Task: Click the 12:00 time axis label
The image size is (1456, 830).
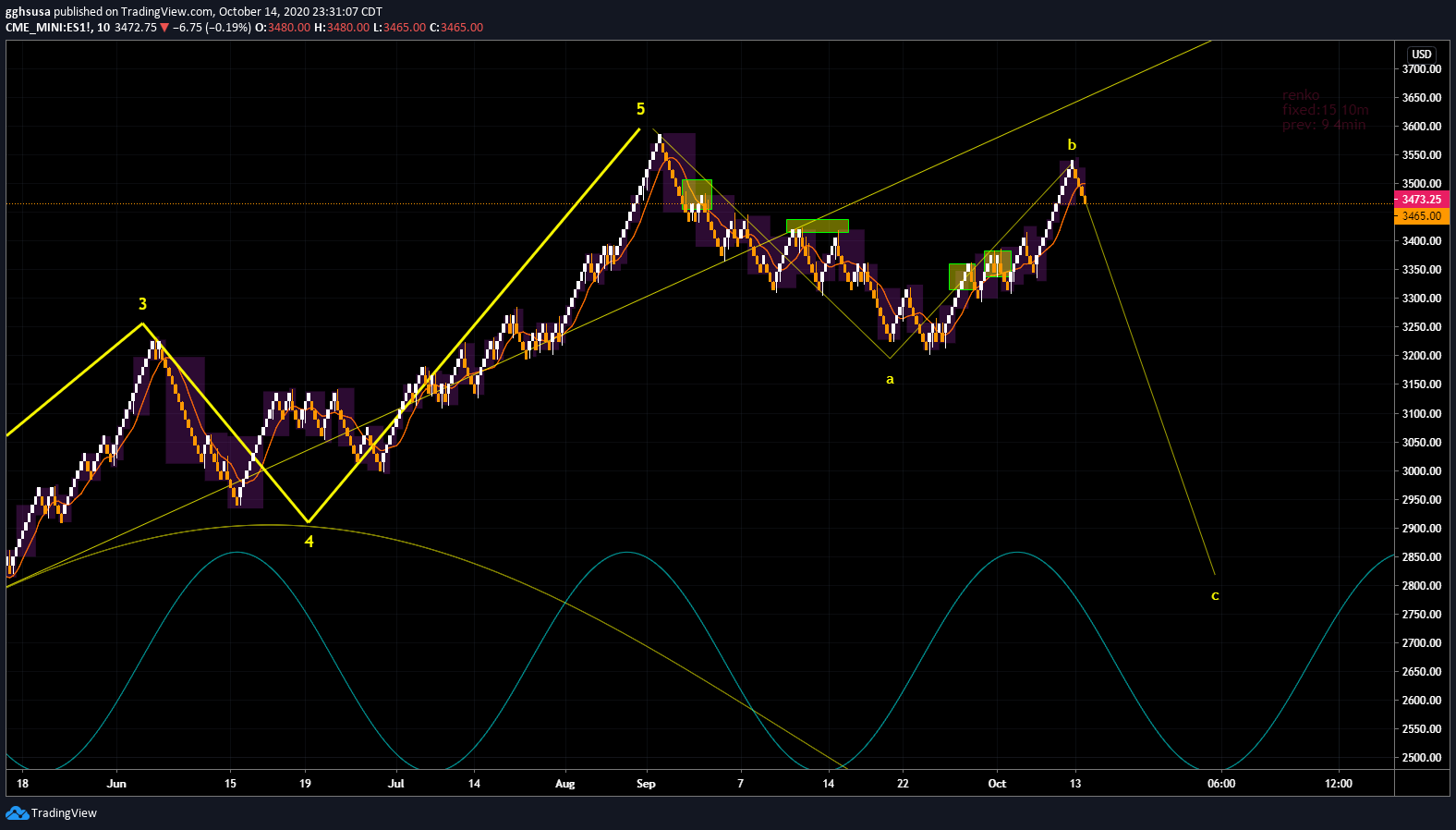Action: pos(1339,784)
